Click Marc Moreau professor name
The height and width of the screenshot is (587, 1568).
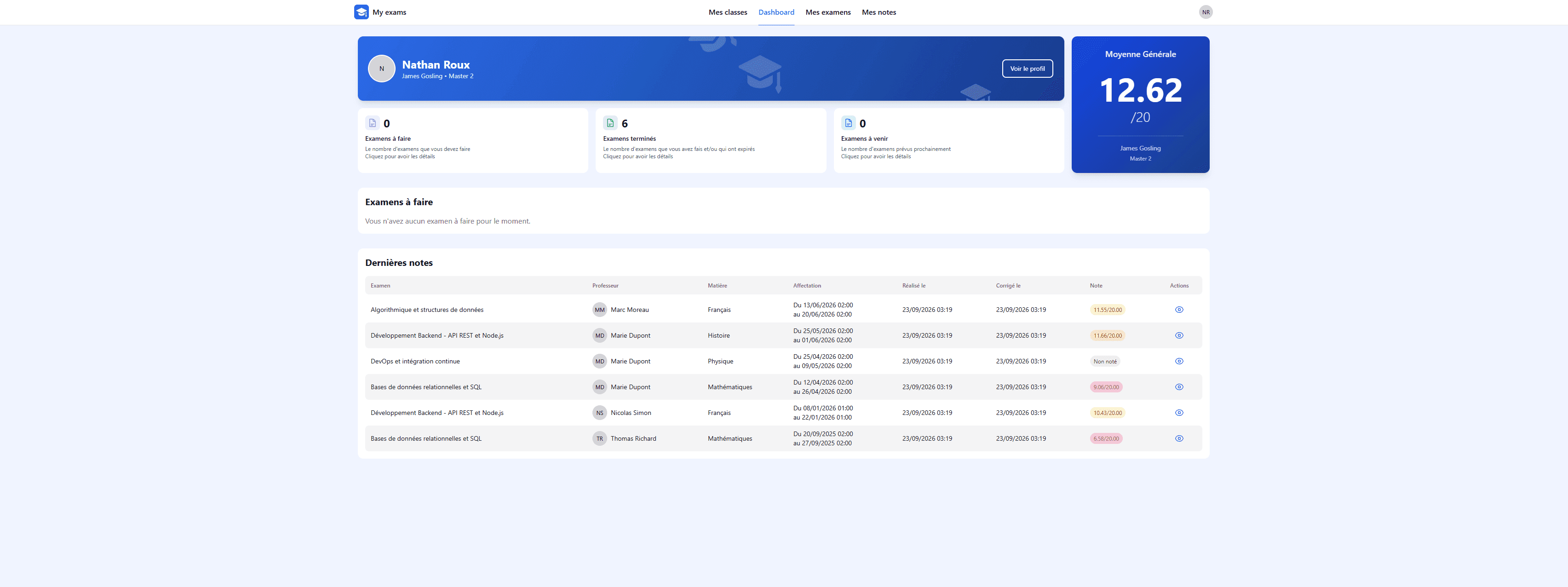coord(629,310)
